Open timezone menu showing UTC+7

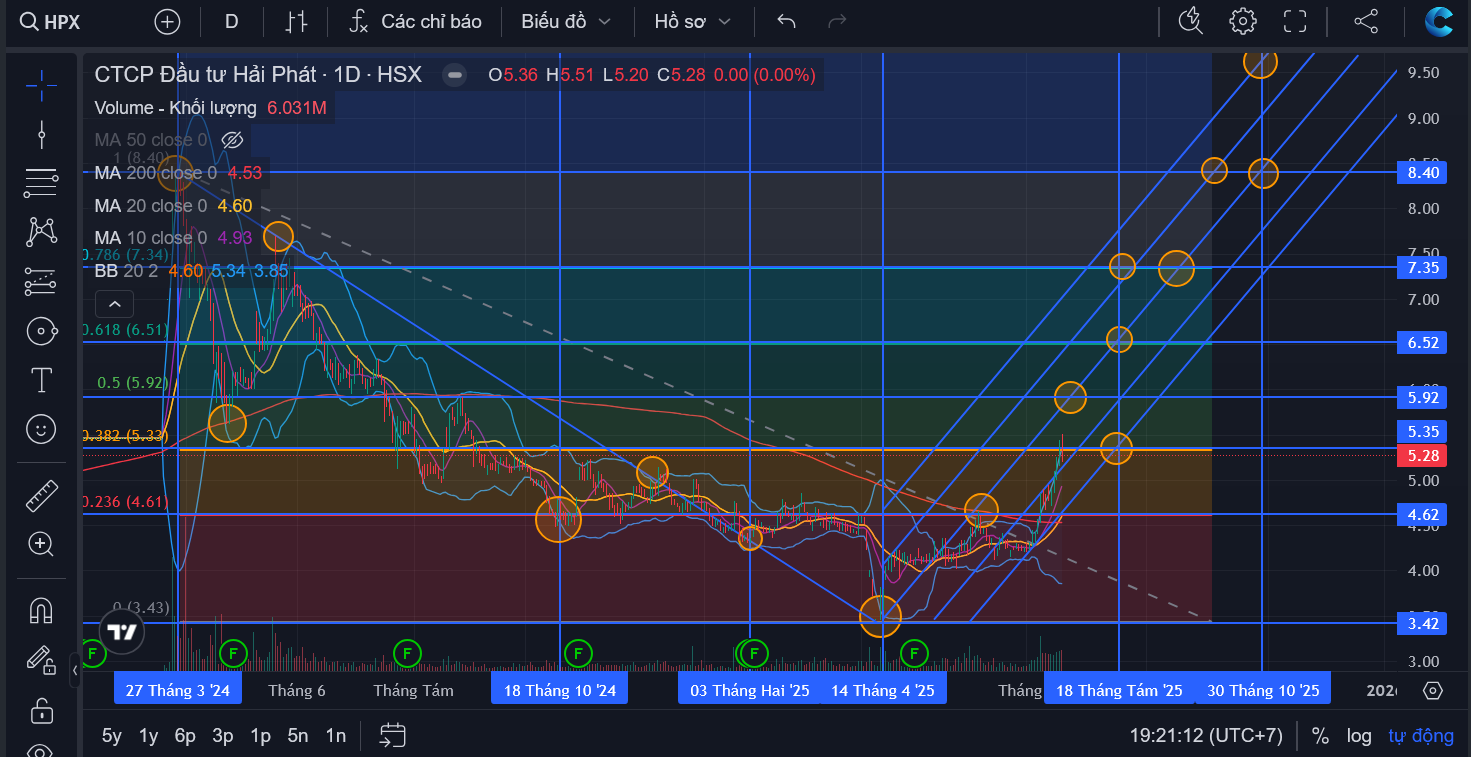tap(1206, 736)
